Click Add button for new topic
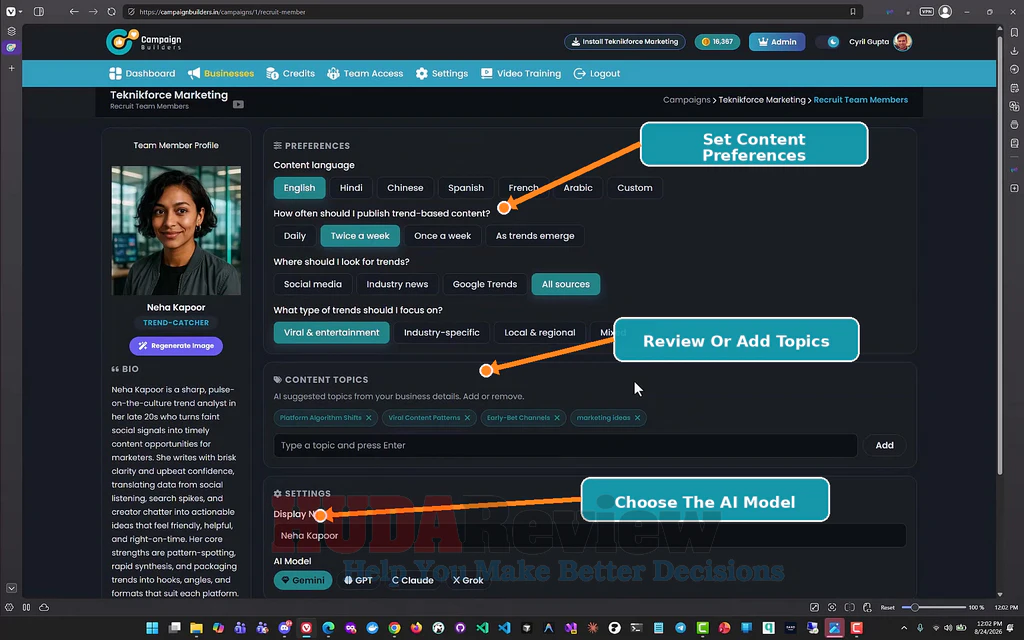The height and width of the screenshot is (640, 1024). (884, 445)
